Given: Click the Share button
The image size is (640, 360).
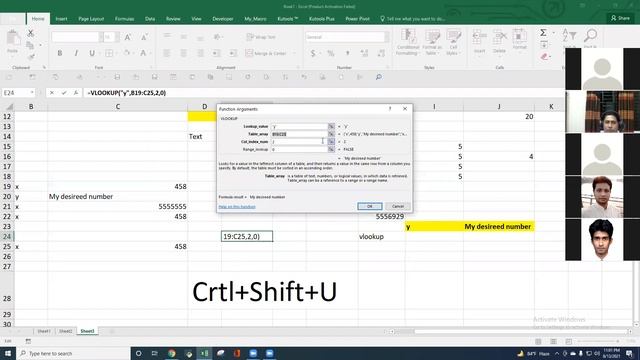Looking at the screenshot, I should pos(620,18).
